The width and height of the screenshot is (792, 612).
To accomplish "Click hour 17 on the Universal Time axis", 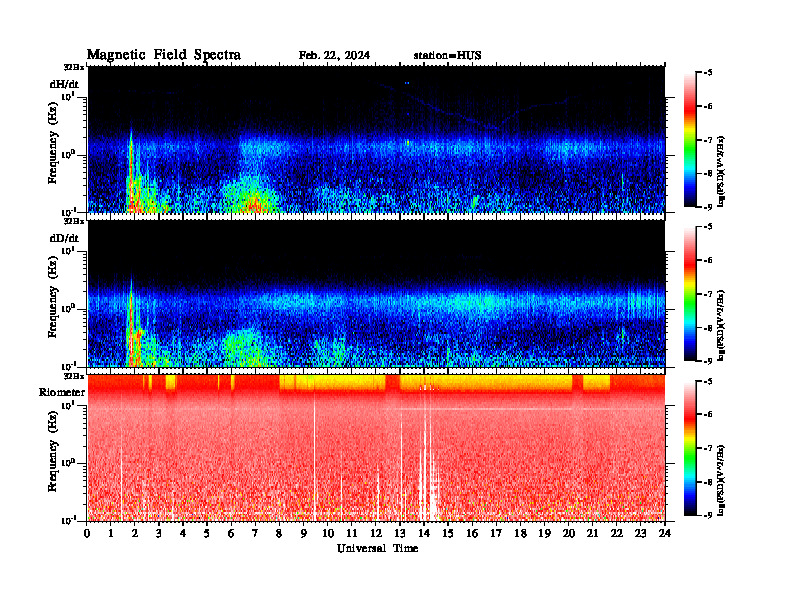I will point(496,534).
